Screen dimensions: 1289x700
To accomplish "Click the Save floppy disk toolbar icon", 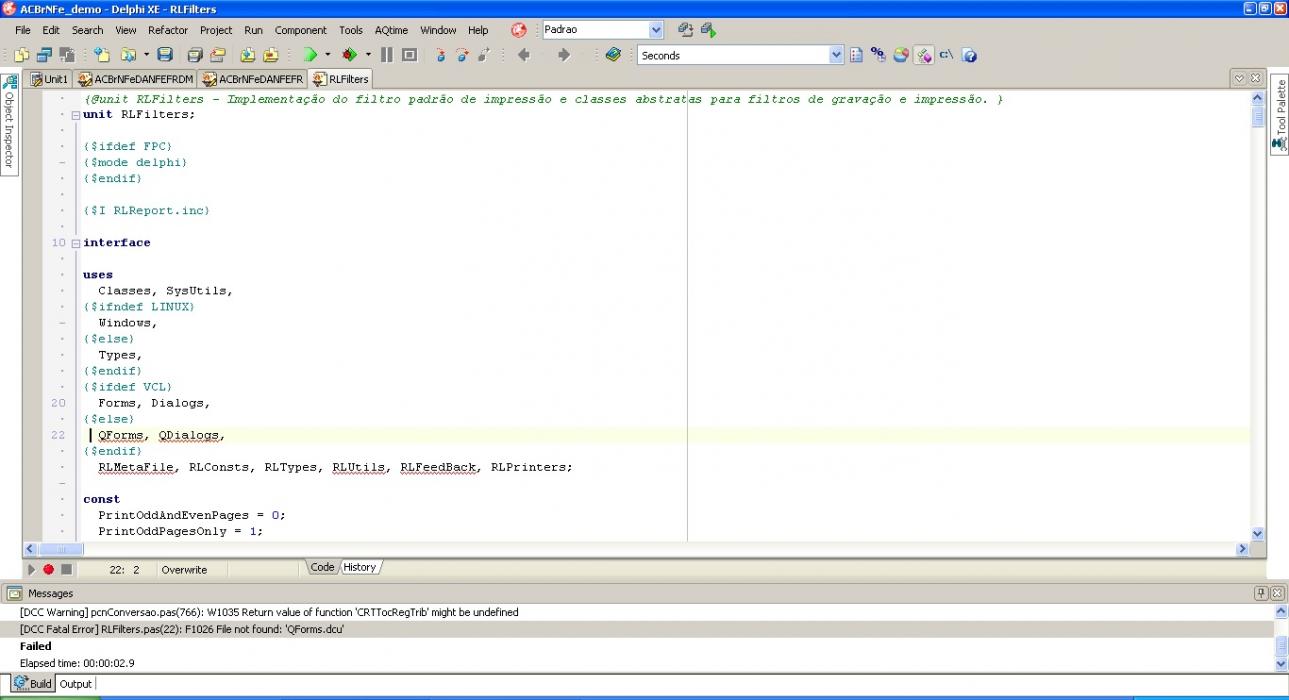I will (x=166, y=55).
